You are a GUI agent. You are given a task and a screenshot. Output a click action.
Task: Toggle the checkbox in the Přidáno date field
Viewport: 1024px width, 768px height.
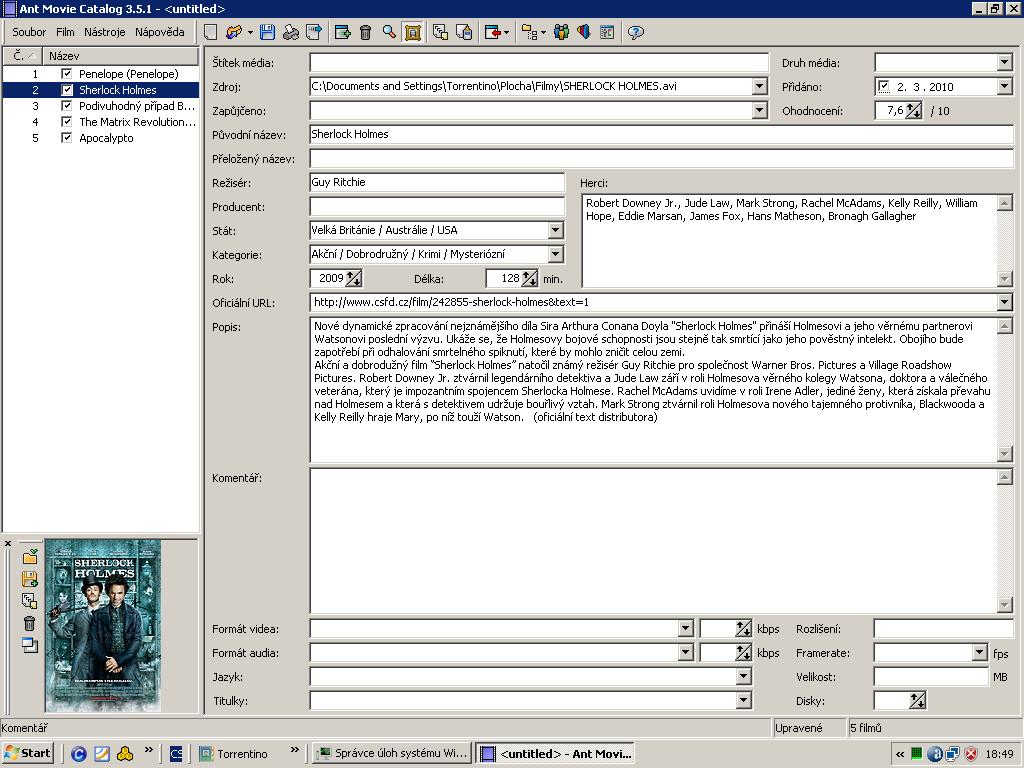(x=884, y=87)
